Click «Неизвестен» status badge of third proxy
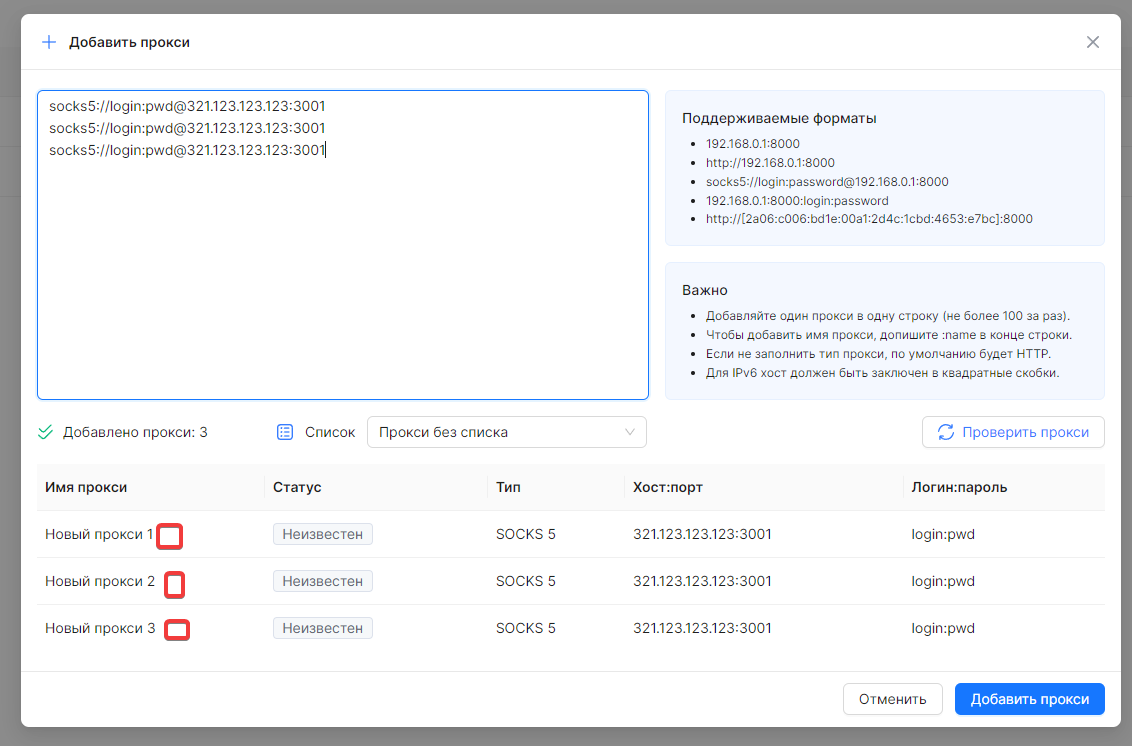1132x746 pixels. (x=322, y=628)
